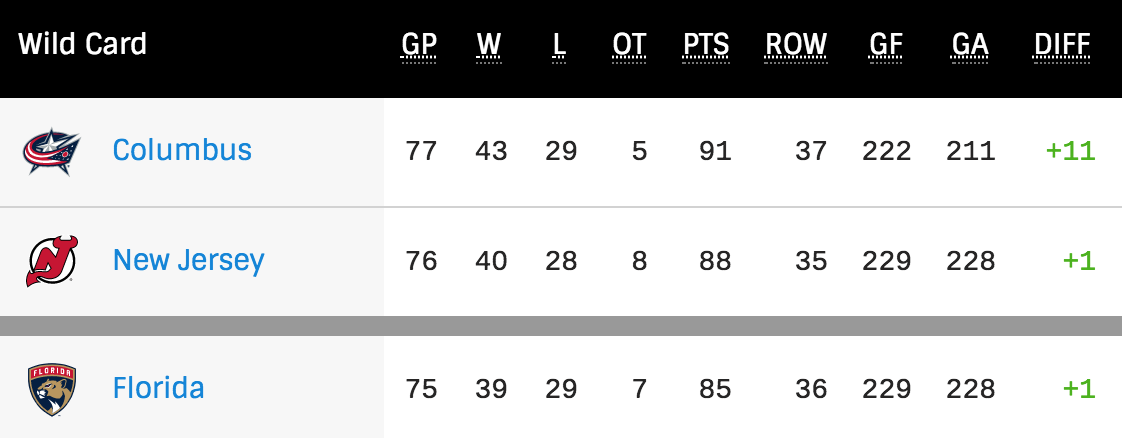Image resolution: width=1122 pixels, height=438 pixels.
Task: Click the Florida Panthers logo
Action: point(51,388)
